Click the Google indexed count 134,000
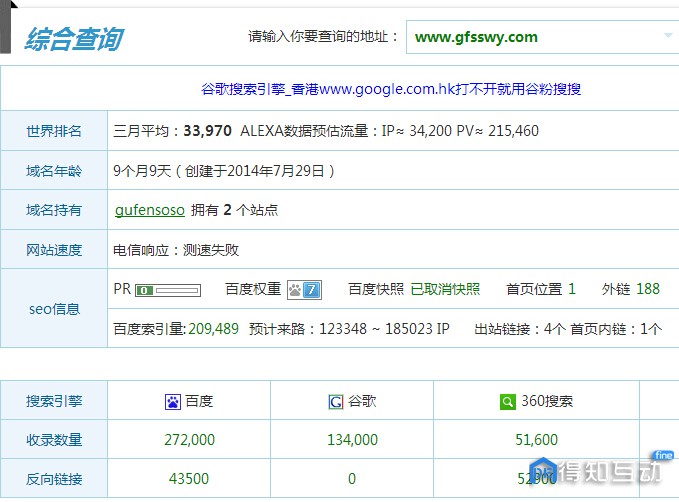Screen dimensions: 679x502 click(352, 440)
